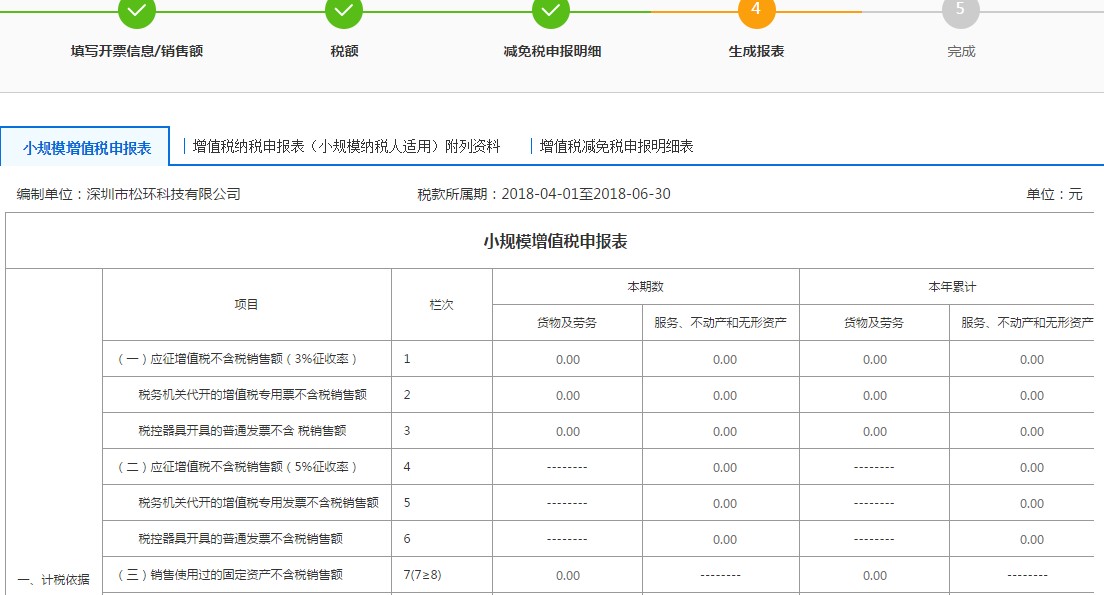Click the green checkmark for 填写开票信息/销售额 step
The width and height of the screenshot is (1104, 595).
point(136,14)
